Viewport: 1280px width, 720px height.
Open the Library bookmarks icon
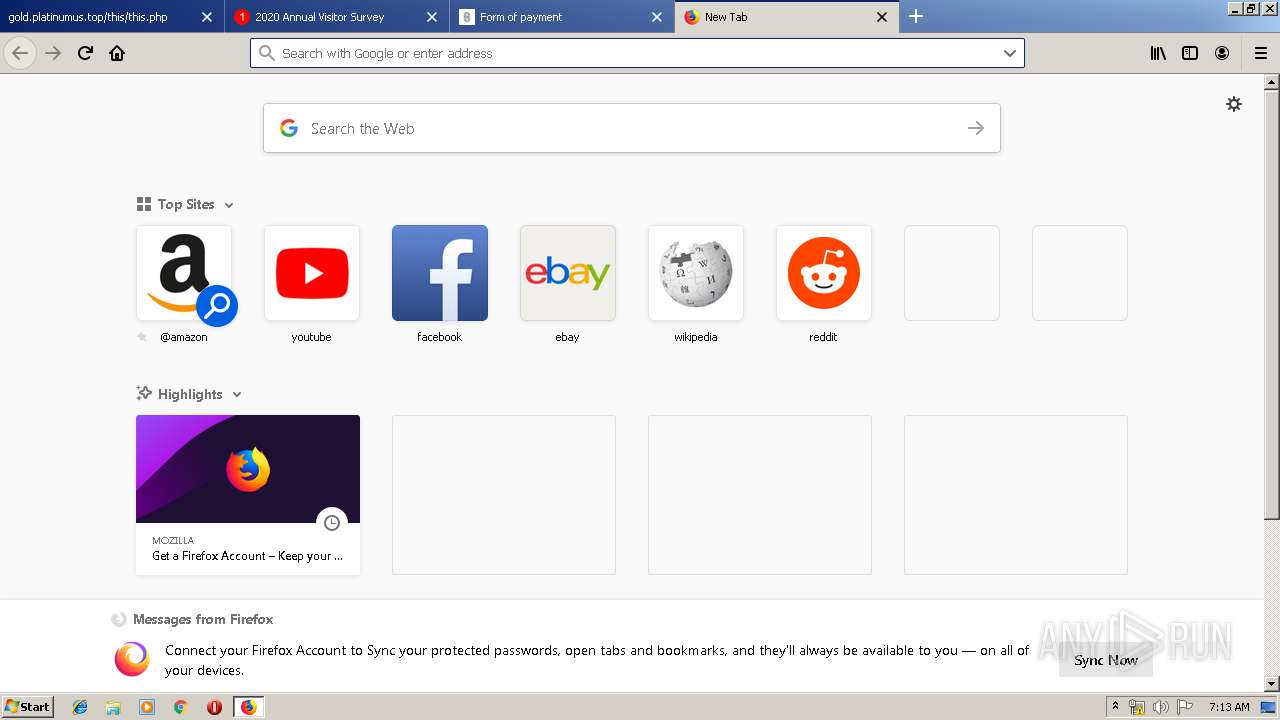pyautogui.click(x=1158, y=53)
